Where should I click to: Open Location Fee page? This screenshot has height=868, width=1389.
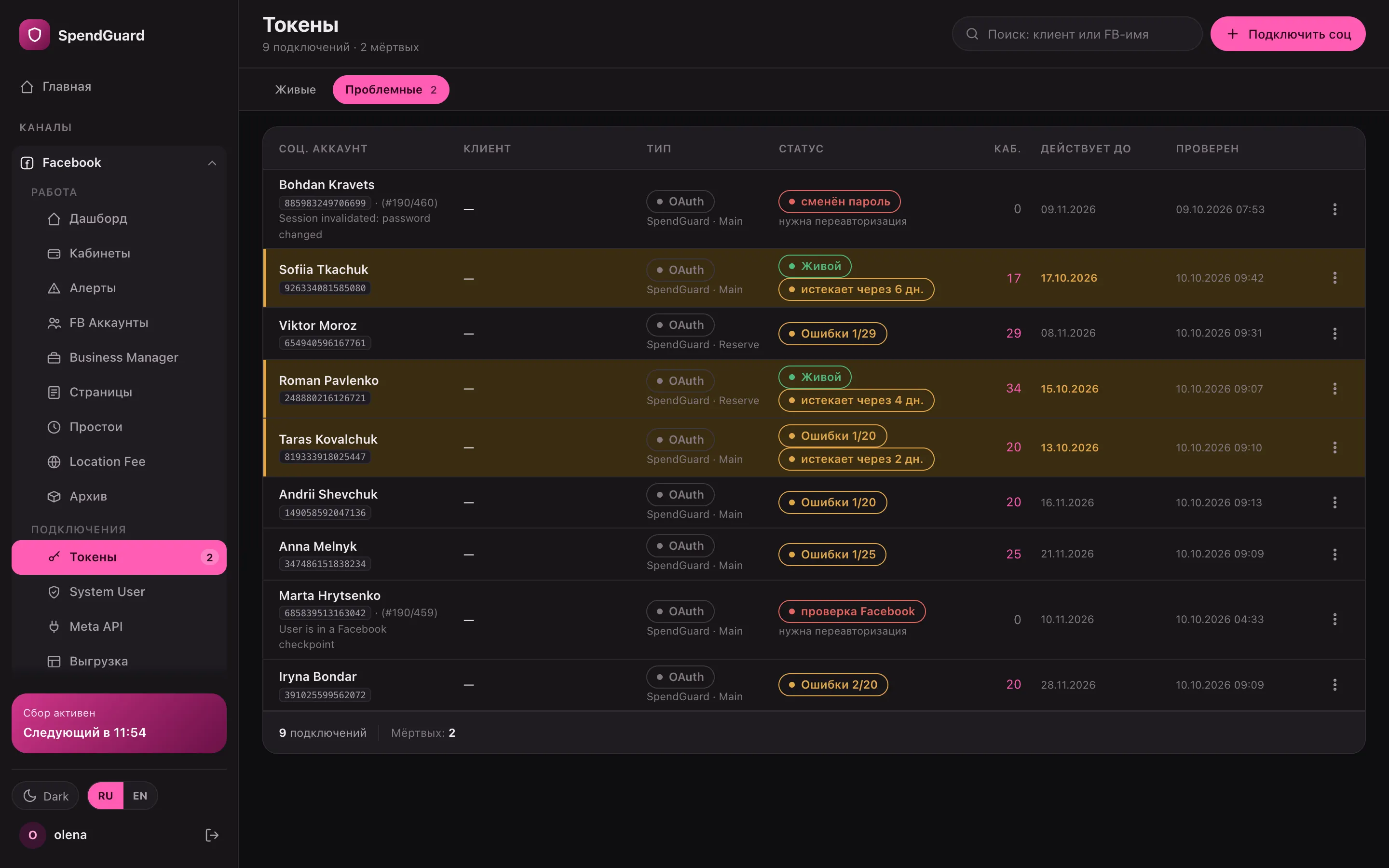click(x=119, y=461)
